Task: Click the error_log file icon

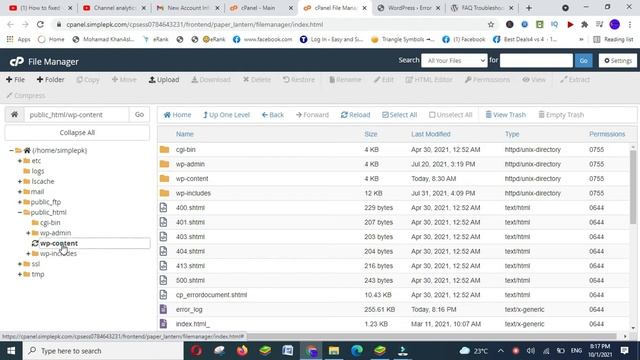Action: pos(163,309)
